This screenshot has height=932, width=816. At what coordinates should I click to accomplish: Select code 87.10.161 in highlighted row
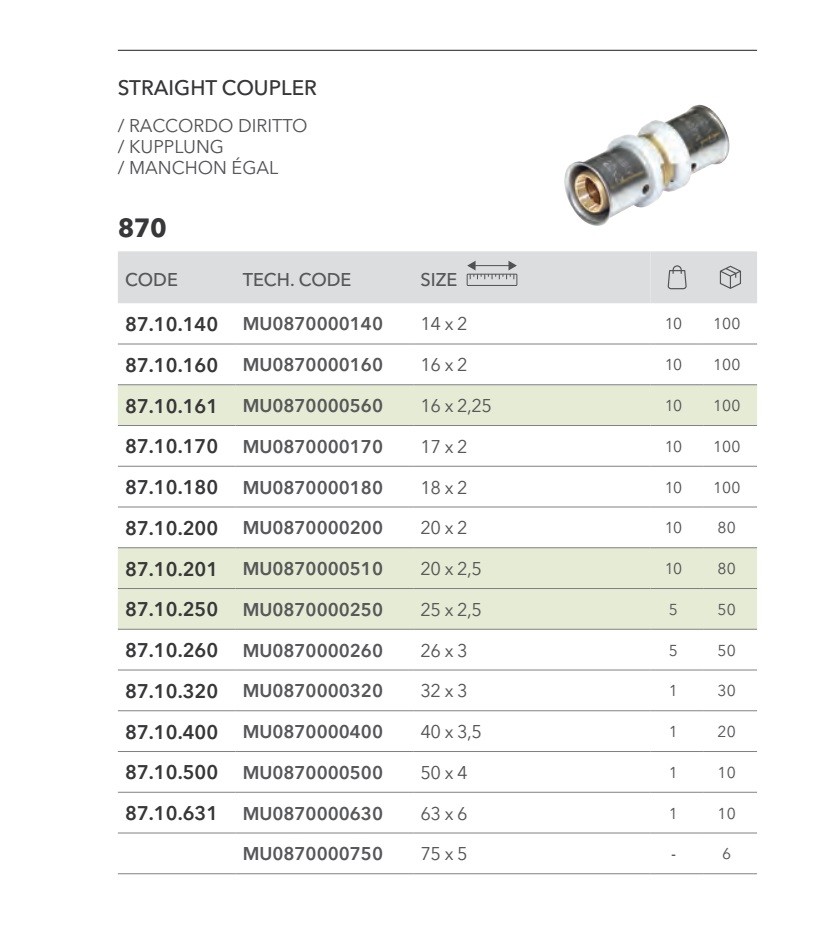pos(171,406)
